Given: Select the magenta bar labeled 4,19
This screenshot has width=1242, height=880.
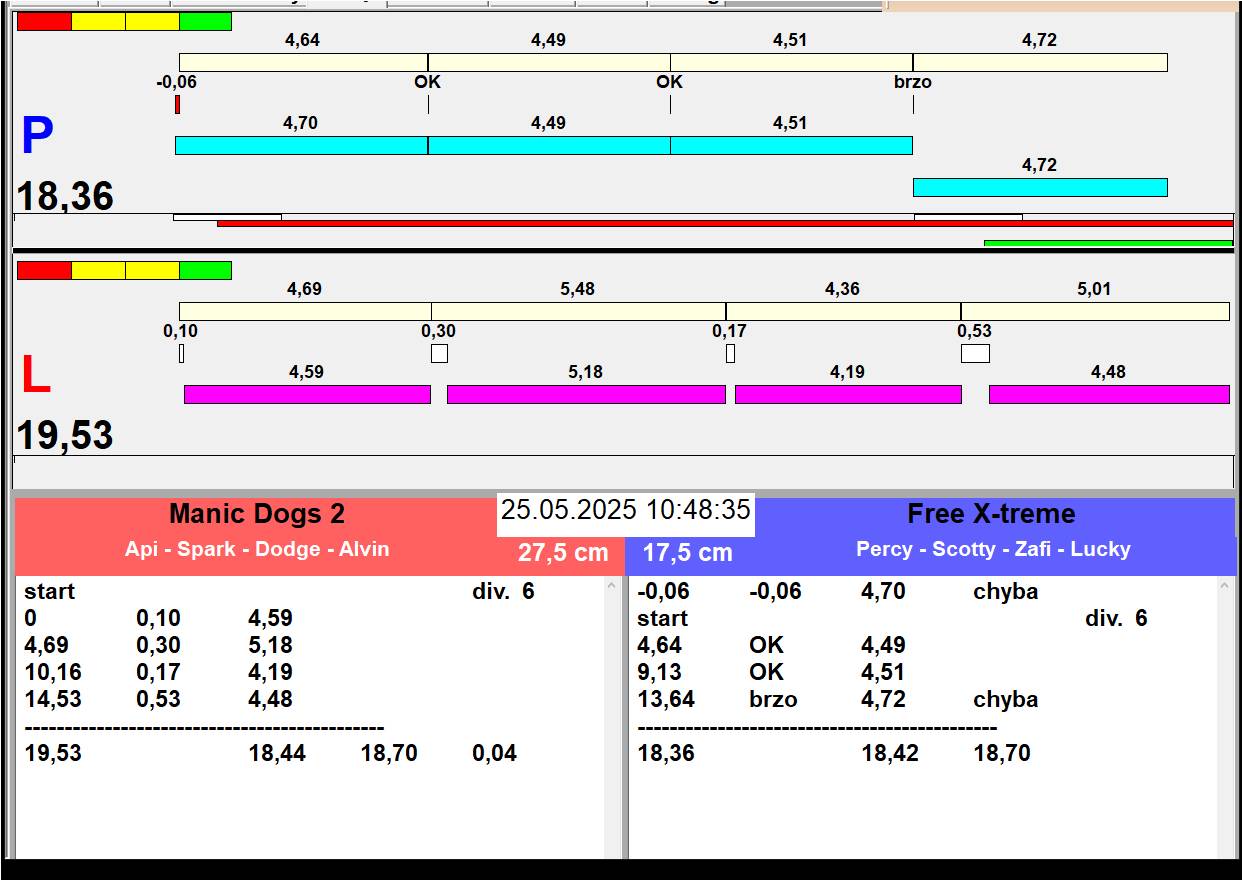Looking at the screenshot, I should (x=848, y=394).
